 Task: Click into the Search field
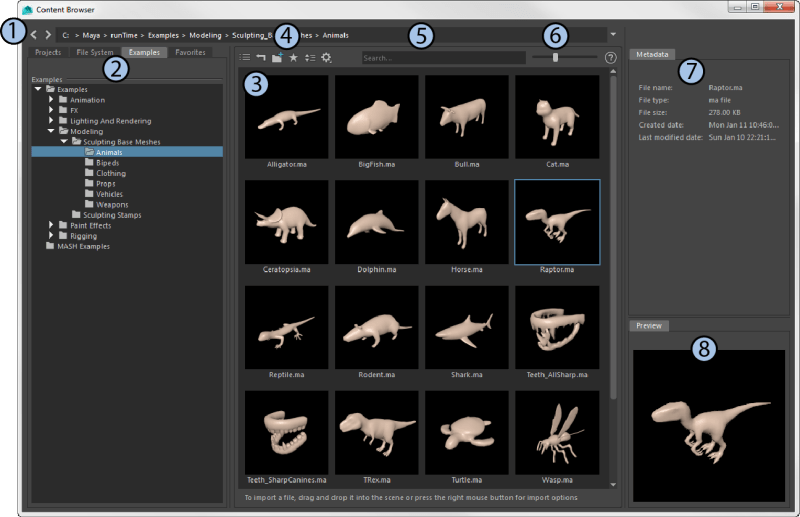[x=443, y=58]
